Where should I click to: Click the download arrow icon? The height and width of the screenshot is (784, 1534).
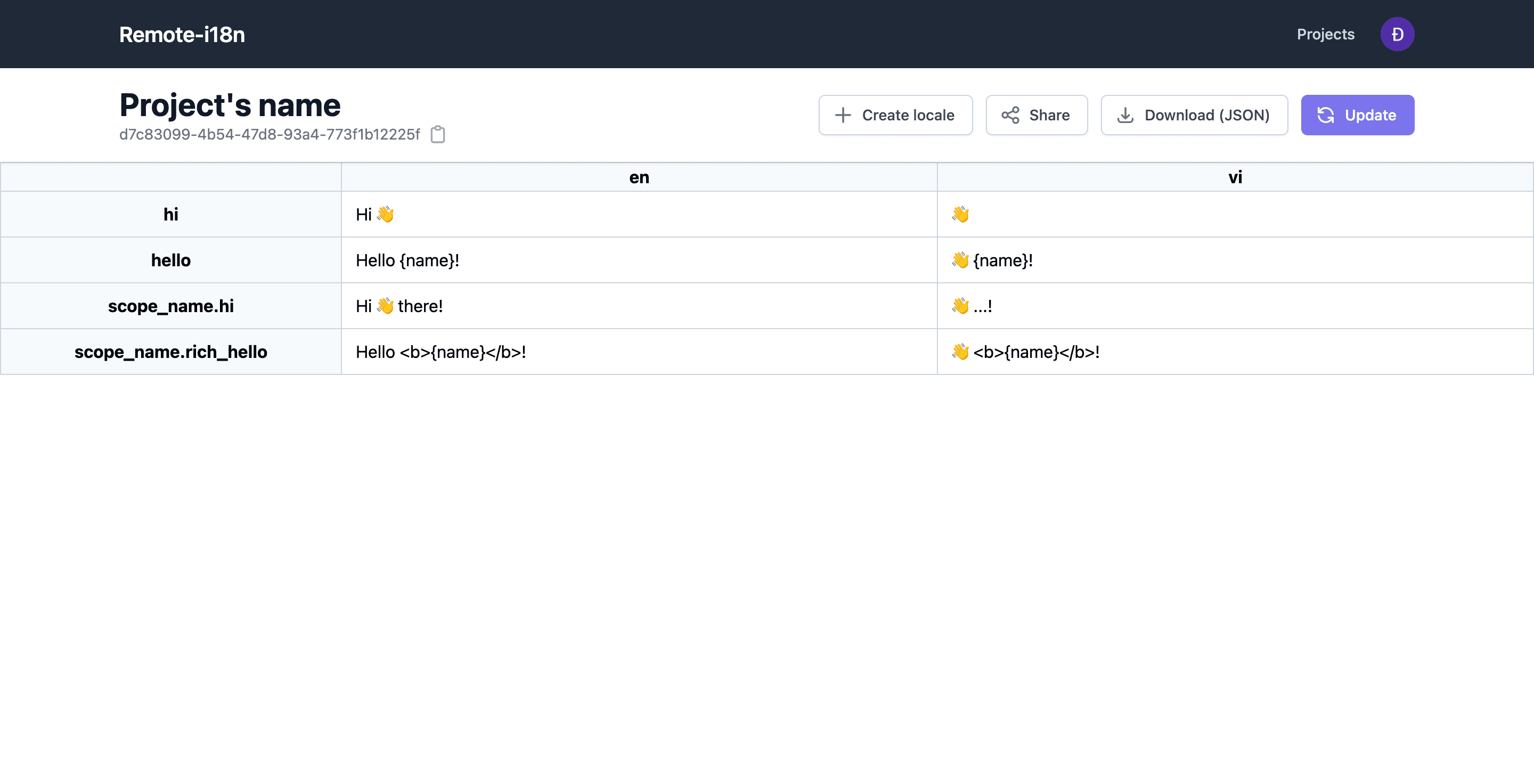[x=1125, y=115]
